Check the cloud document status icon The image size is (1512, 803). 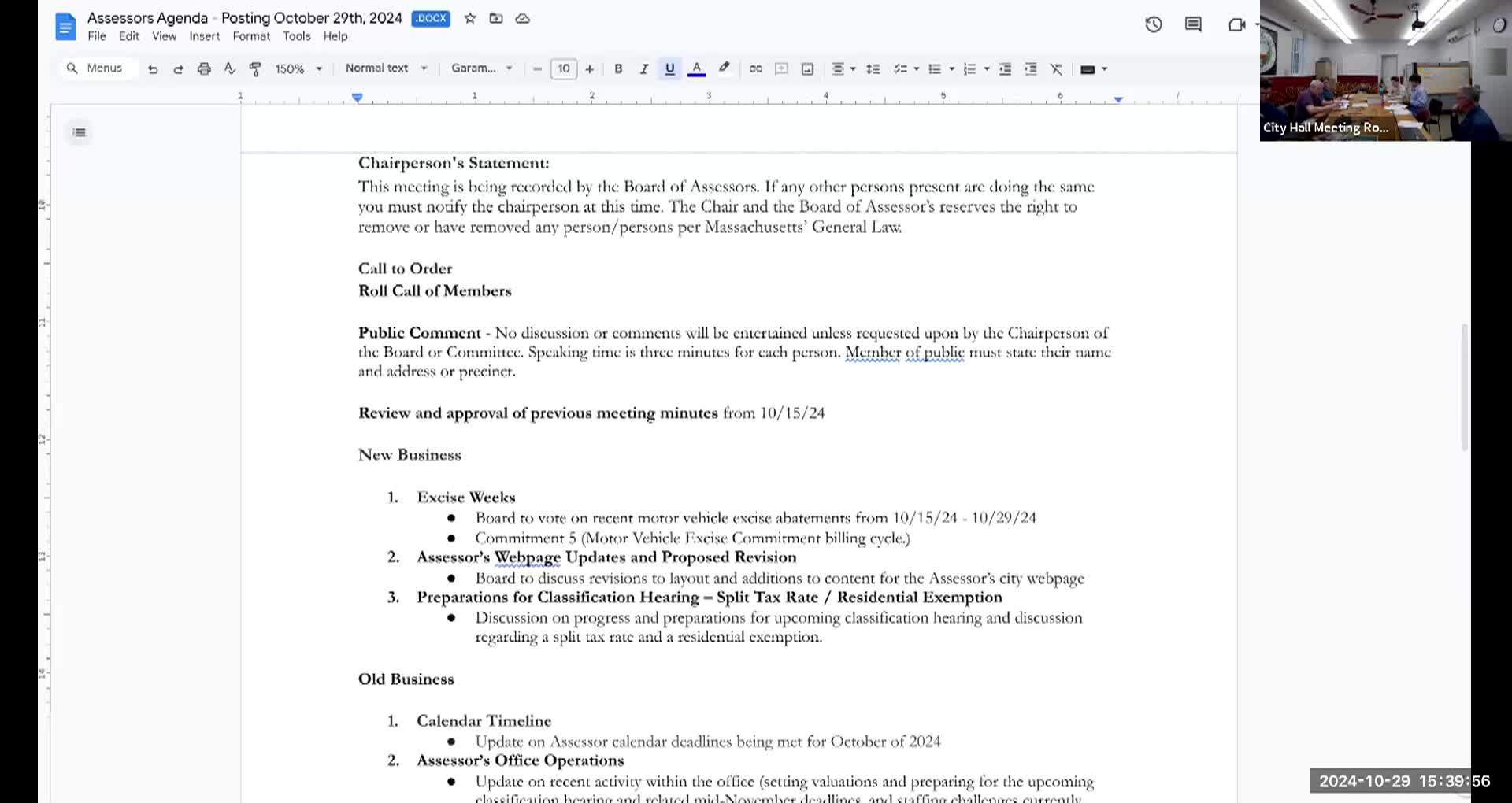tap(523, 18)
